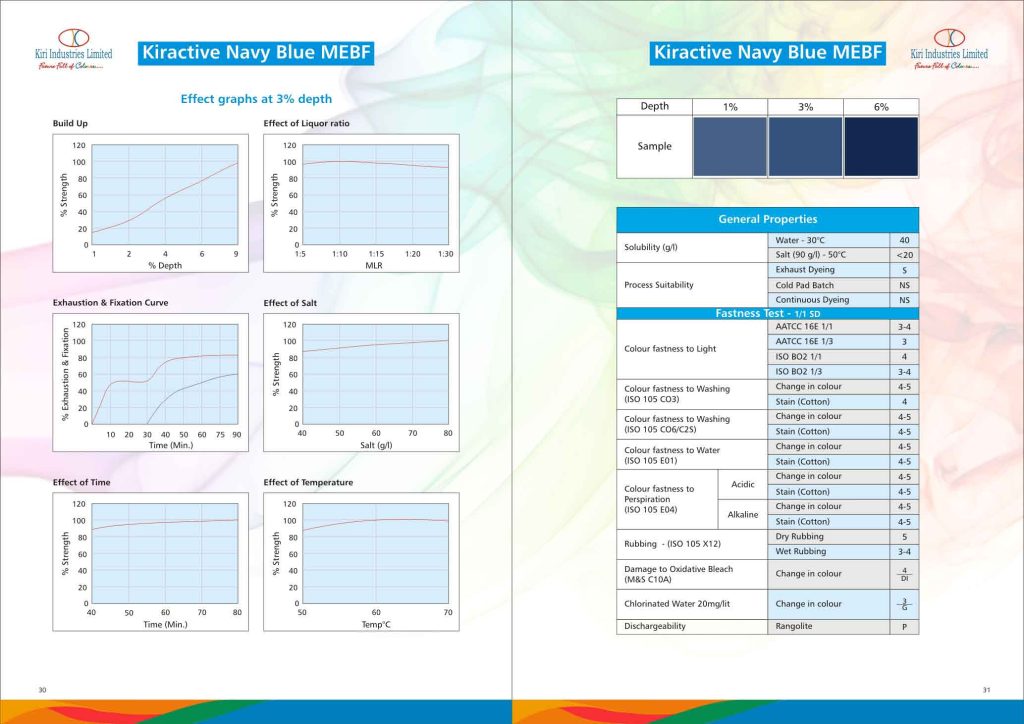Click page number 31
Viewport: 1024px width, 724px height.
pos(987,690)
